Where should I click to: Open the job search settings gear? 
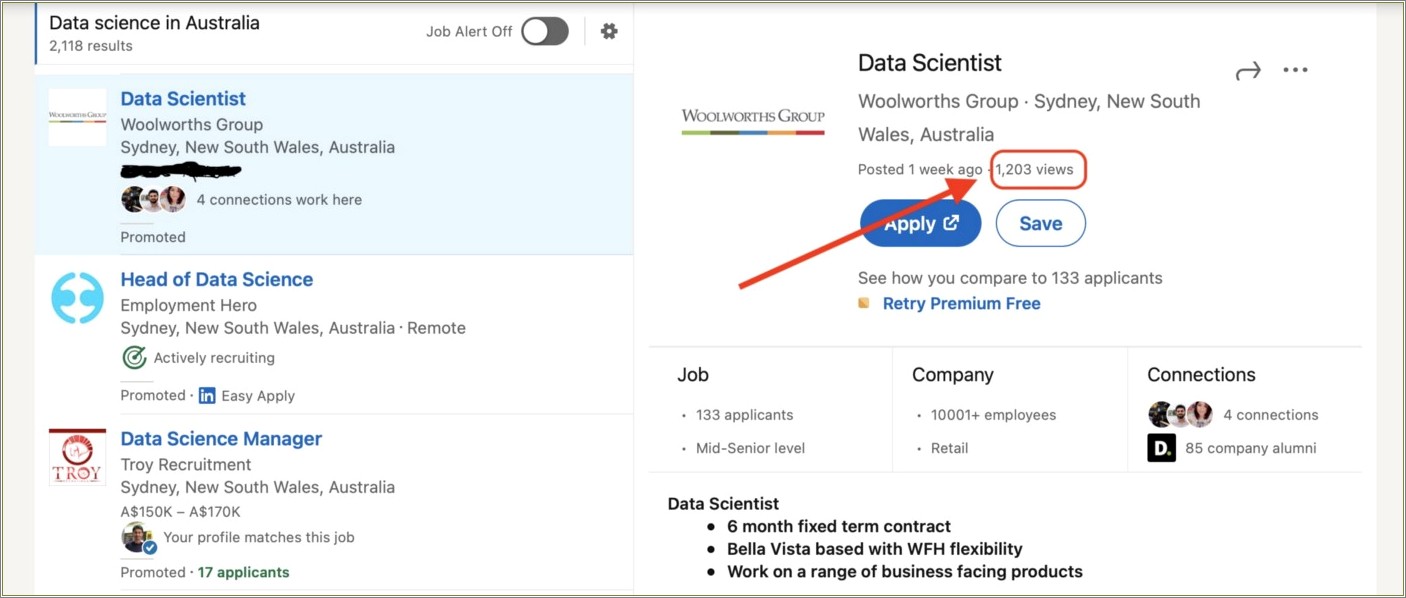pos(609,31)
